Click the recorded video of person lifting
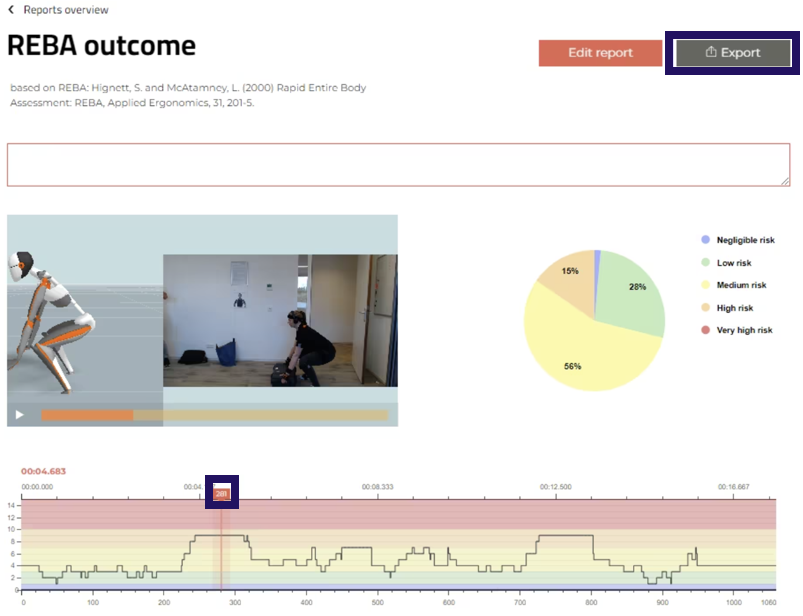This screenshot has width=803, height=616. pos(280,320)
